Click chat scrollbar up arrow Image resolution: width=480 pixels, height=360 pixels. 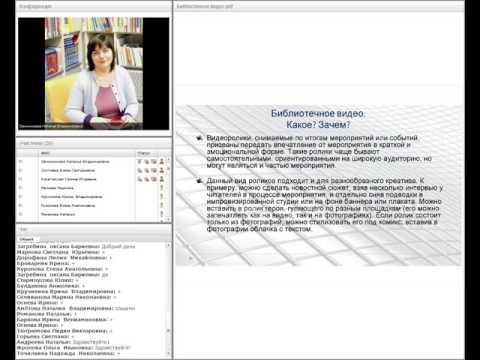(x=169, y=245)
